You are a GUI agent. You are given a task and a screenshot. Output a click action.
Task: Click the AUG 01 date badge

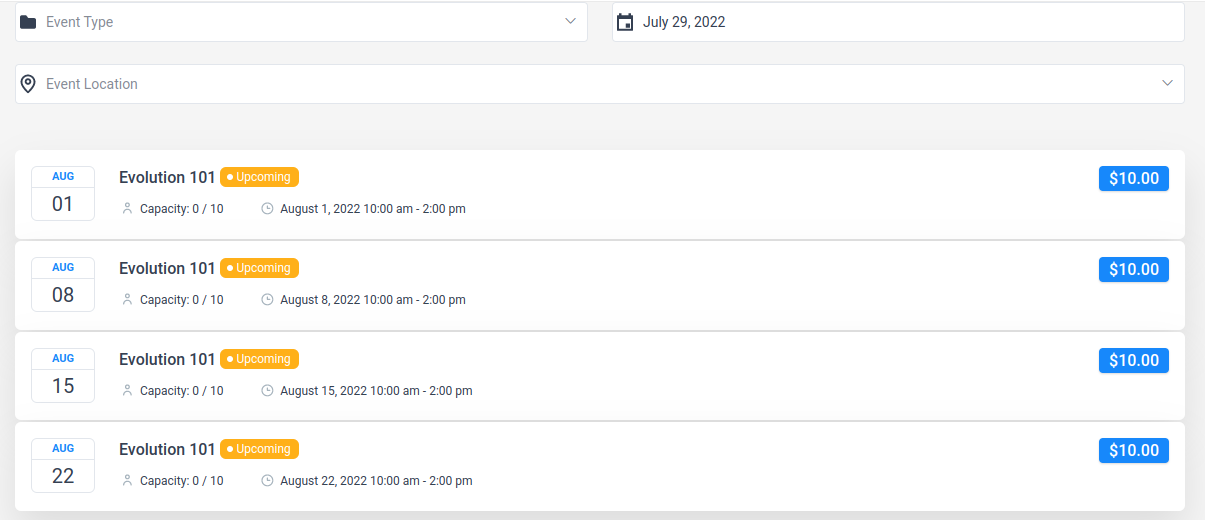pos(63,193)
